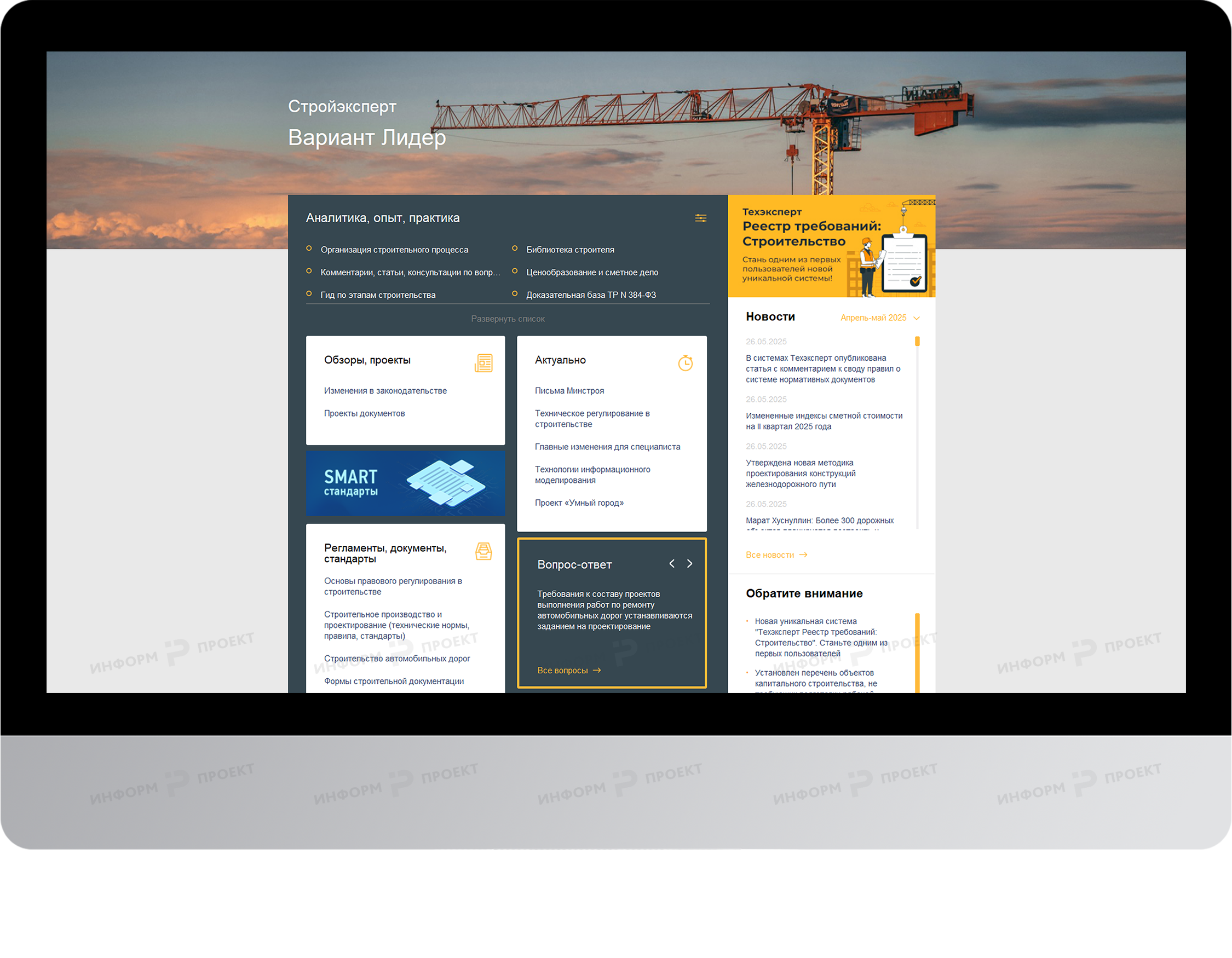Viewport: 1232px width, 958px height.
Task: Expand the Апрель-май 2025 news period dropdown
Action: point(880,318)
